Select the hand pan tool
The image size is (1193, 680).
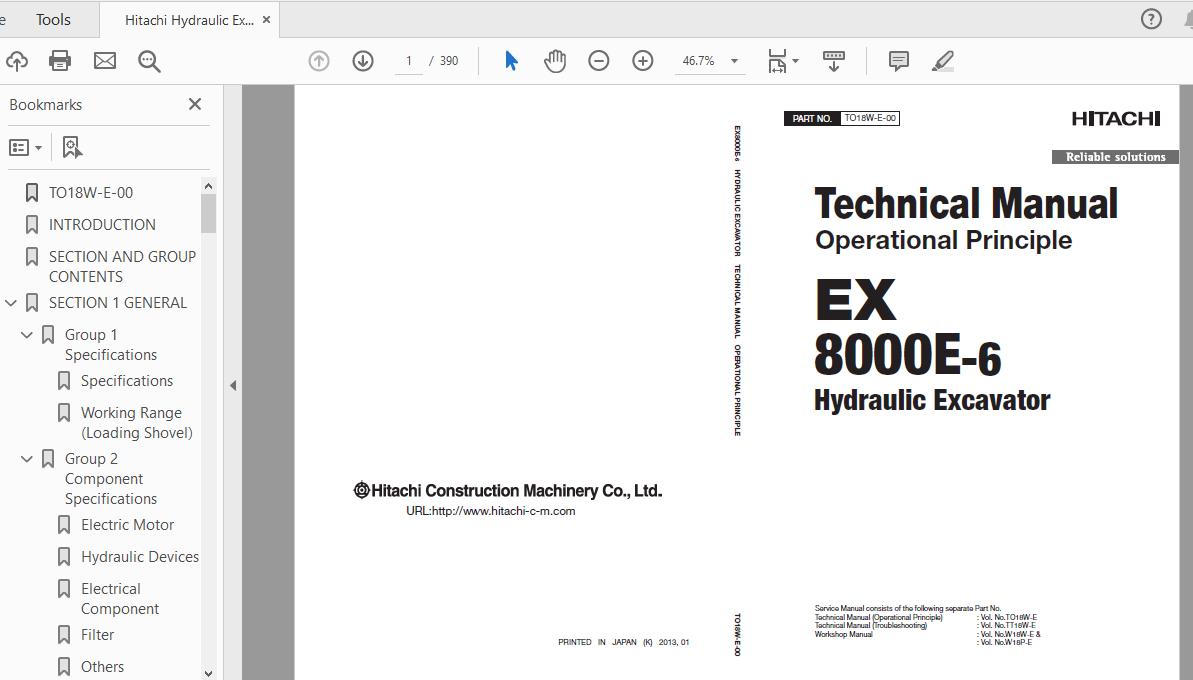click(555, 61)
